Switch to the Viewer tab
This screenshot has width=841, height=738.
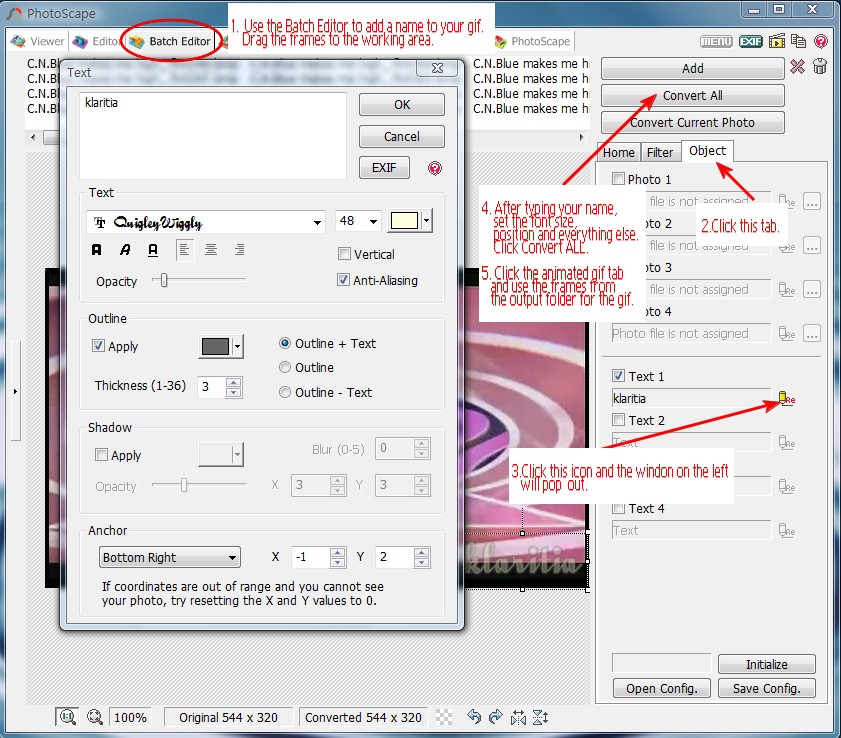tap(38, 41)
